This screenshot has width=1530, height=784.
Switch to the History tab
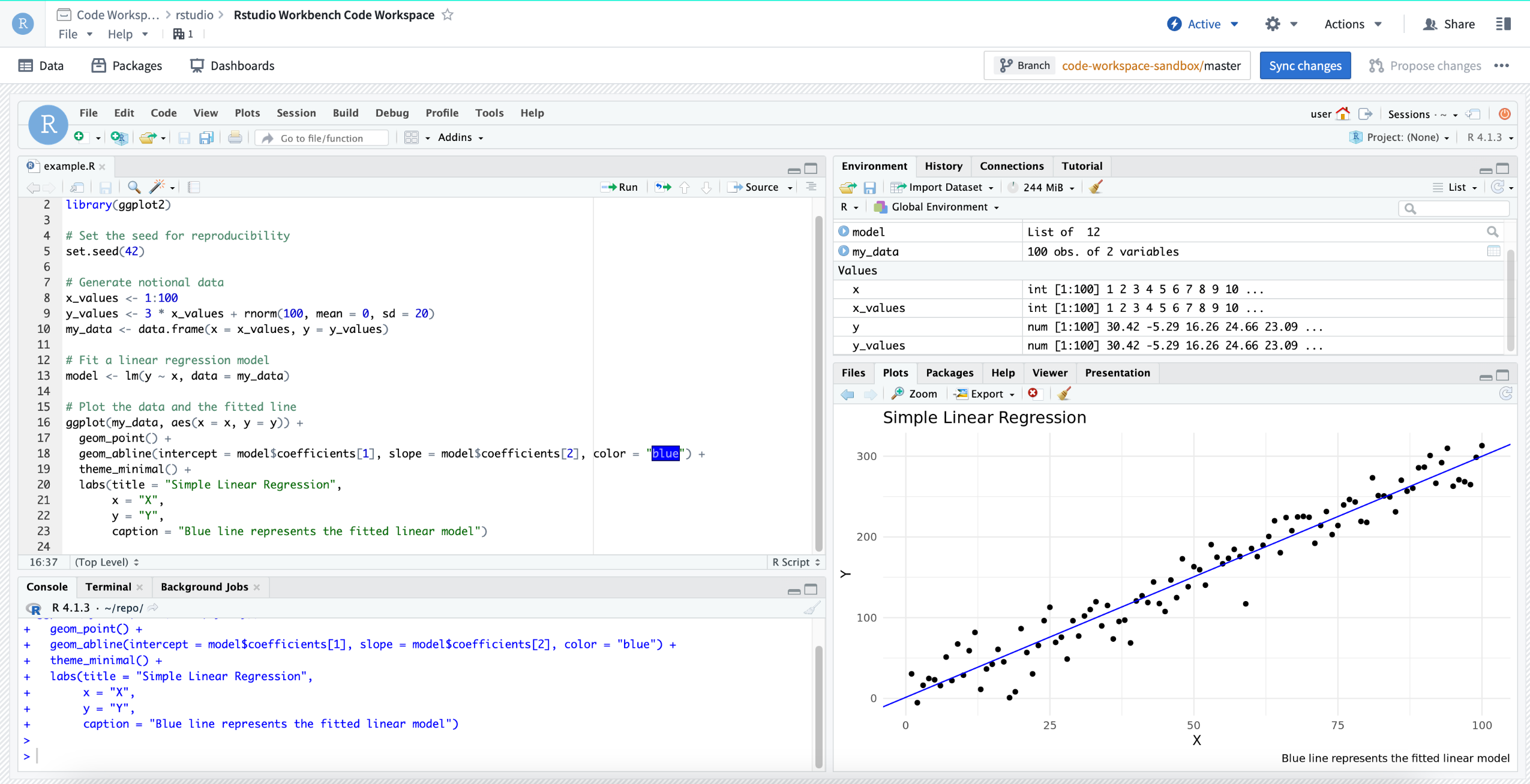coord(943,166)
